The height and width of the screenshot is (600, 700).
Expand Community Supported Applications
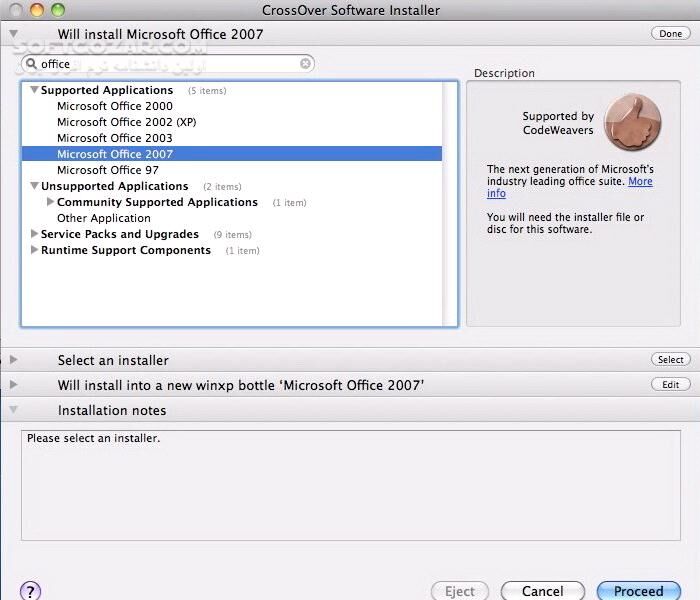click(x=50, y=202)
